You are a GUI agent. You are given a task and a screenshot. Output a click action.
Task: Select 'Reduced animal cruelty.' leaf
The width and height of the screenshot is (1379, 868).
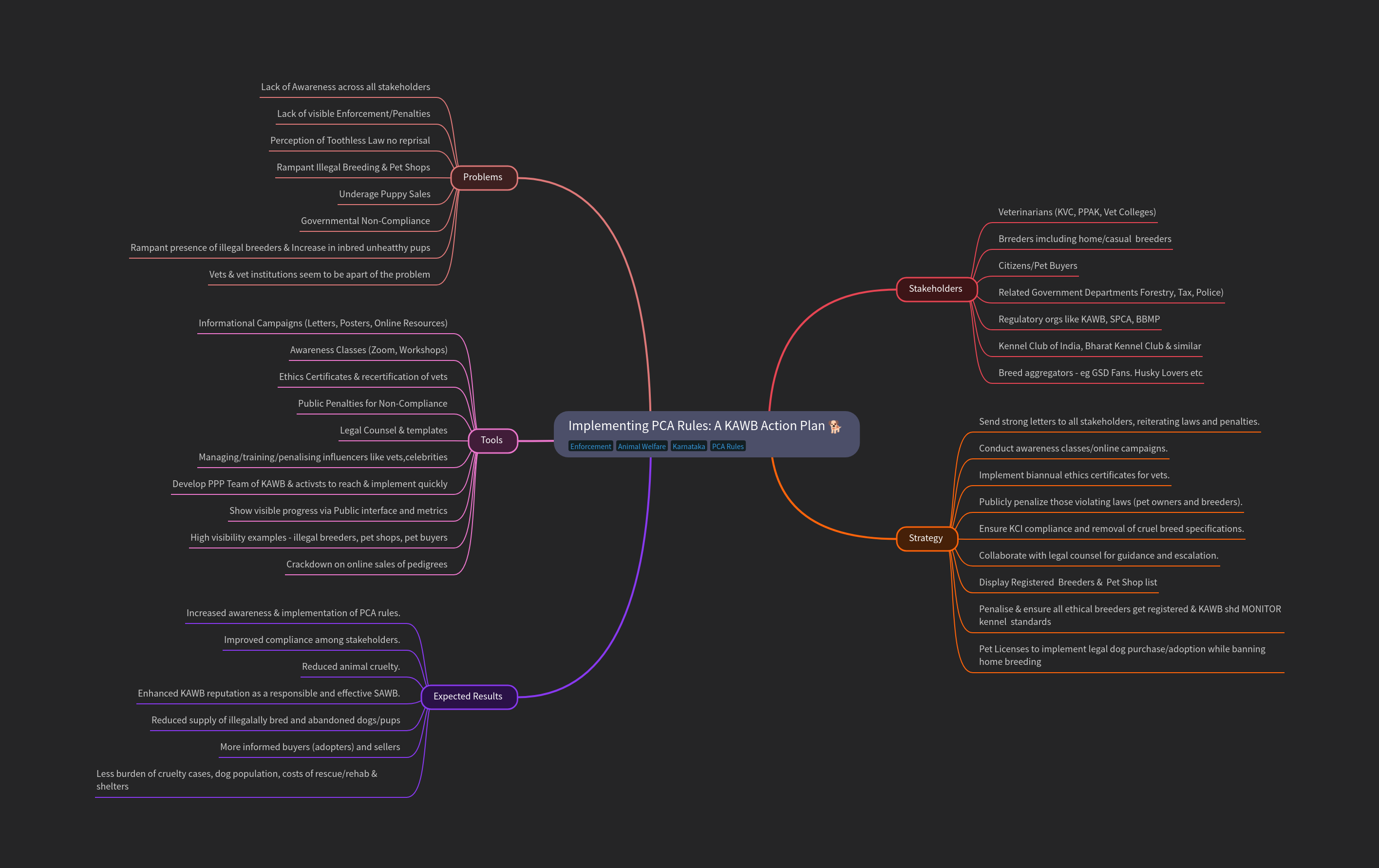pos(351,666)
